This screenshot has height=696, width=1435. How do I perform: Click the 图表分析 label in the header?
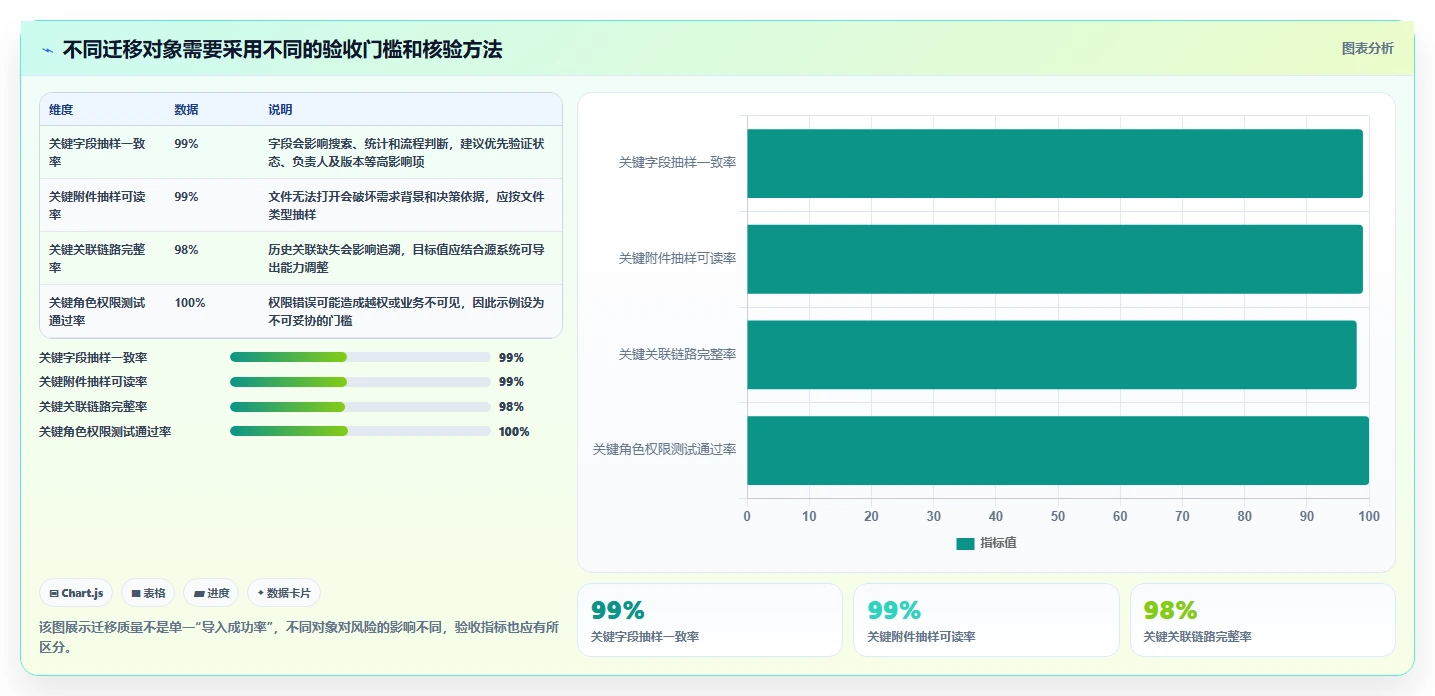(x=1367, y=48)
